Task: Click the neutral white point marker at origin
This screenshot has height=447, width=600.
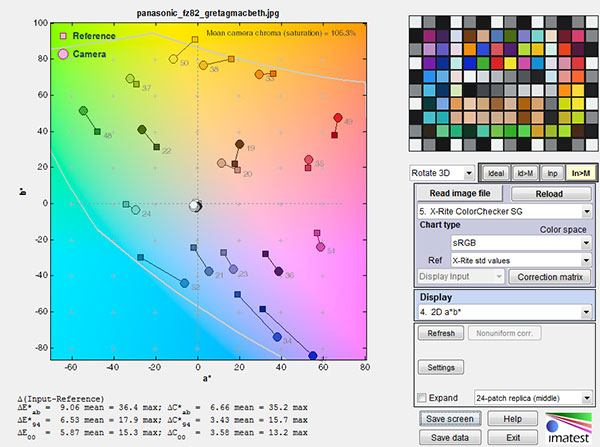Action: coord(196,206)
